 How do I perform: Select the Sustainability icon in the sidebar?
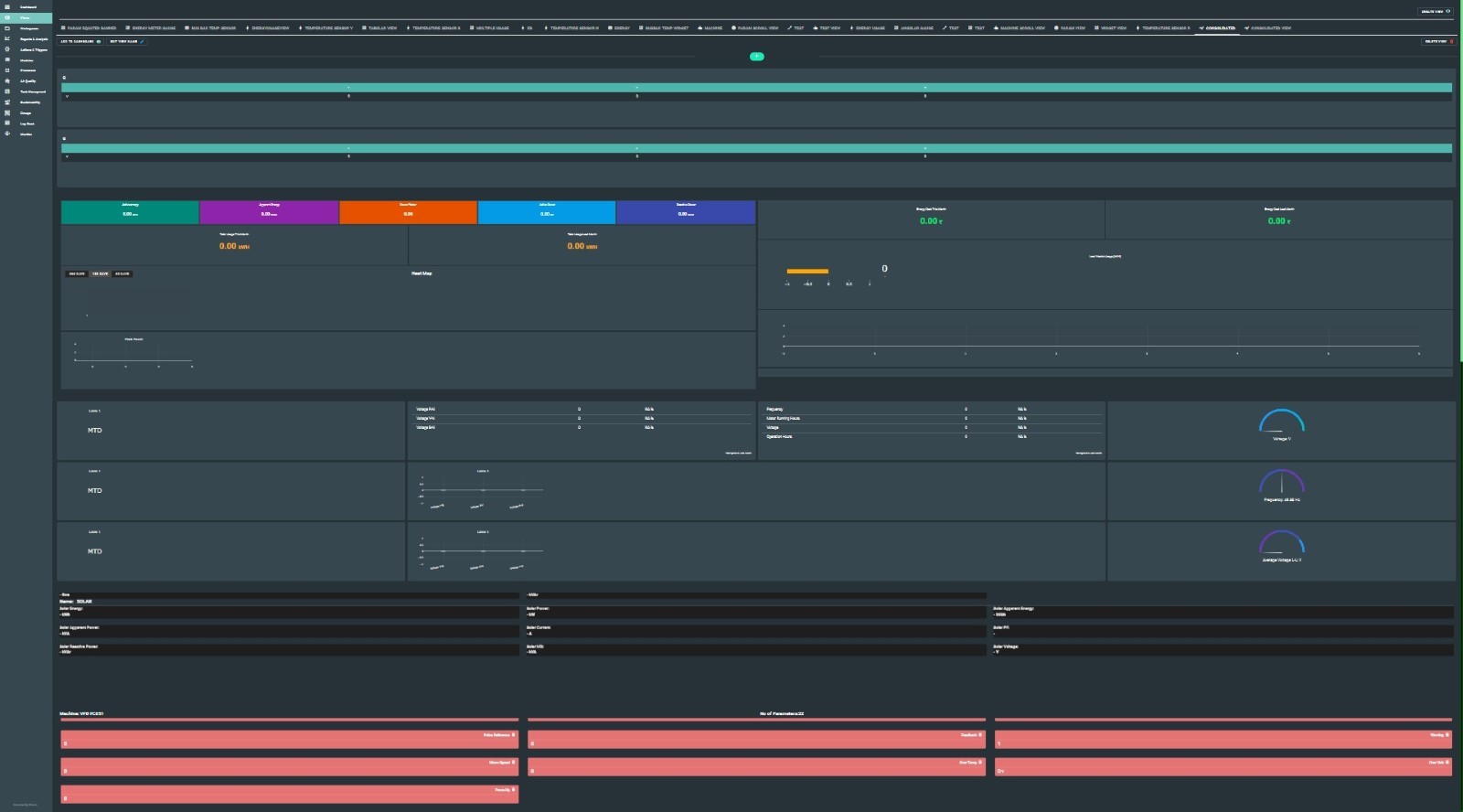pyautogui.click(x=7, y=102)
